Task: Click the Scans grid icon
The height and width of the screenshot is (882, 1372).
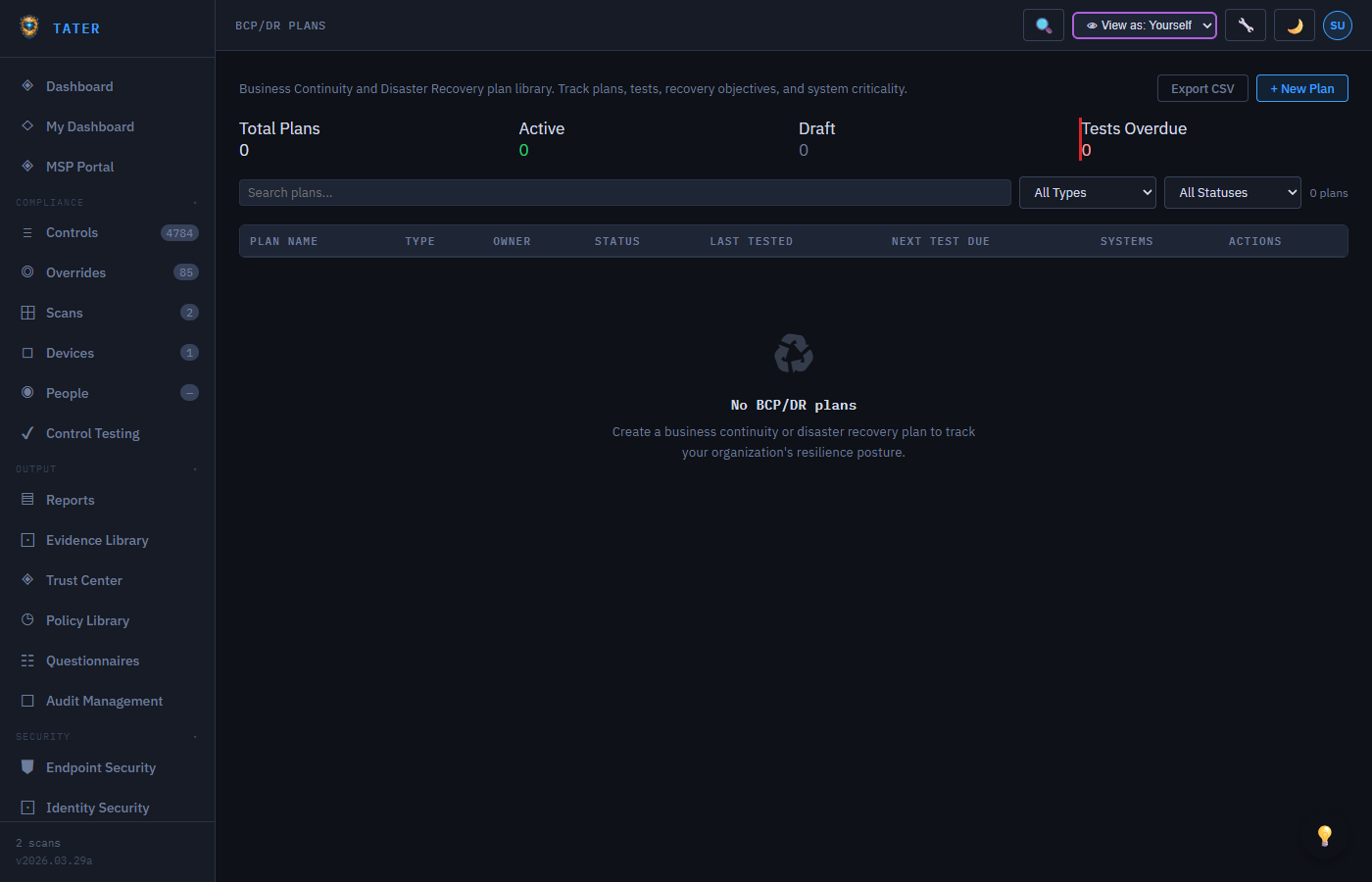Action: (x=27, y=313)
